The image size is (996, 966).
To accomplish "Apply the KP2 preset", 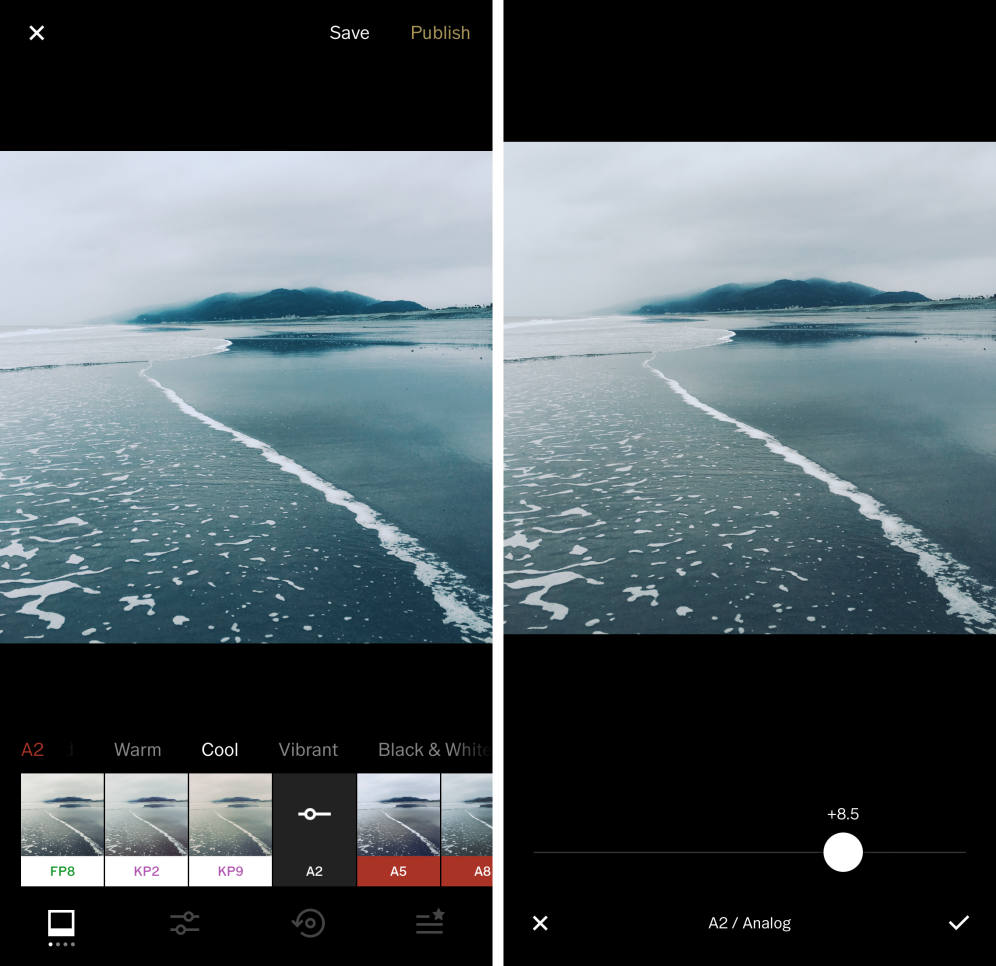I will pos(145,829).
